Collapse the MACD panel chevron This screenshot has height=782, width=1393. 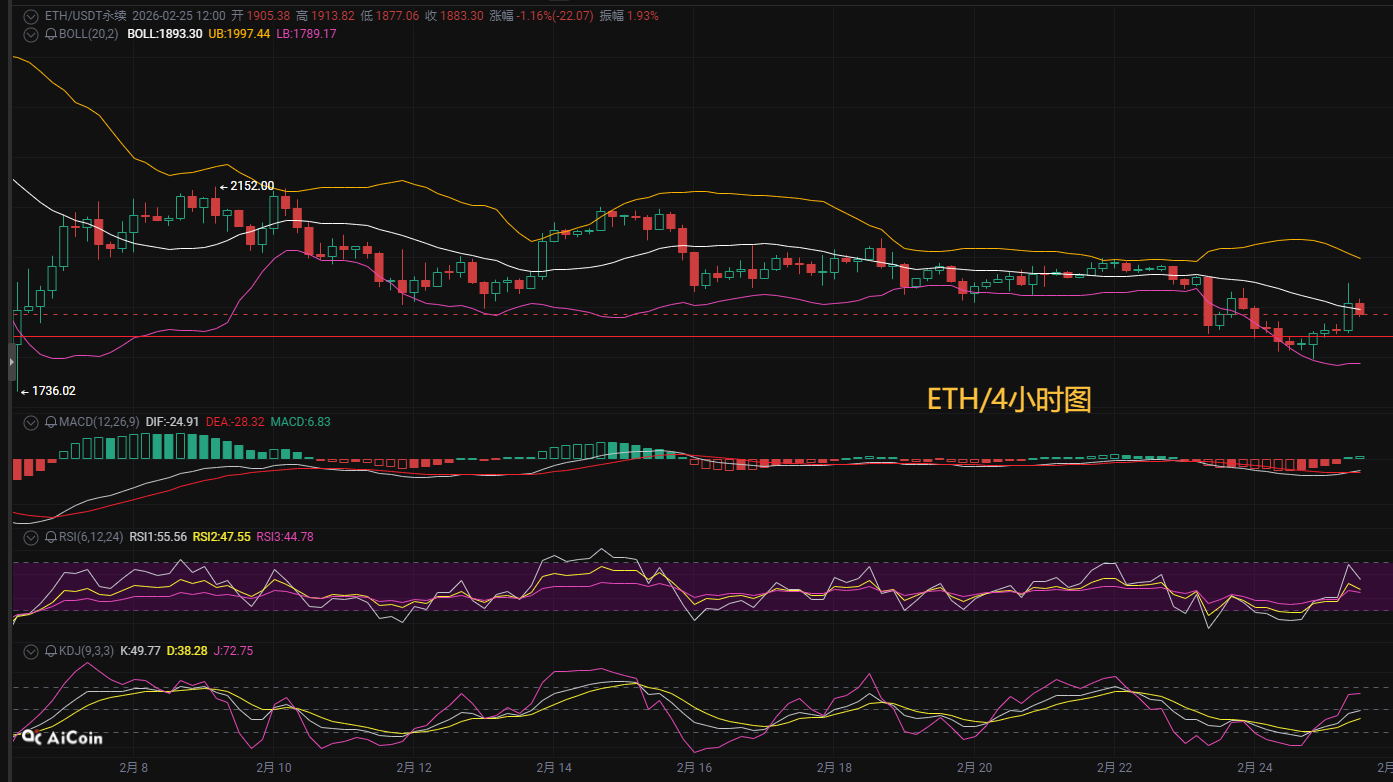[x=31, y=422]
